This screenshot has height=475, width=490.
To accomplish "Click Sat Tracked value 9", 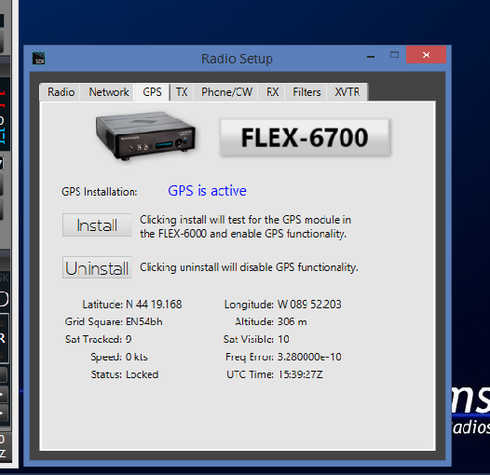I will tap(129, 339).
